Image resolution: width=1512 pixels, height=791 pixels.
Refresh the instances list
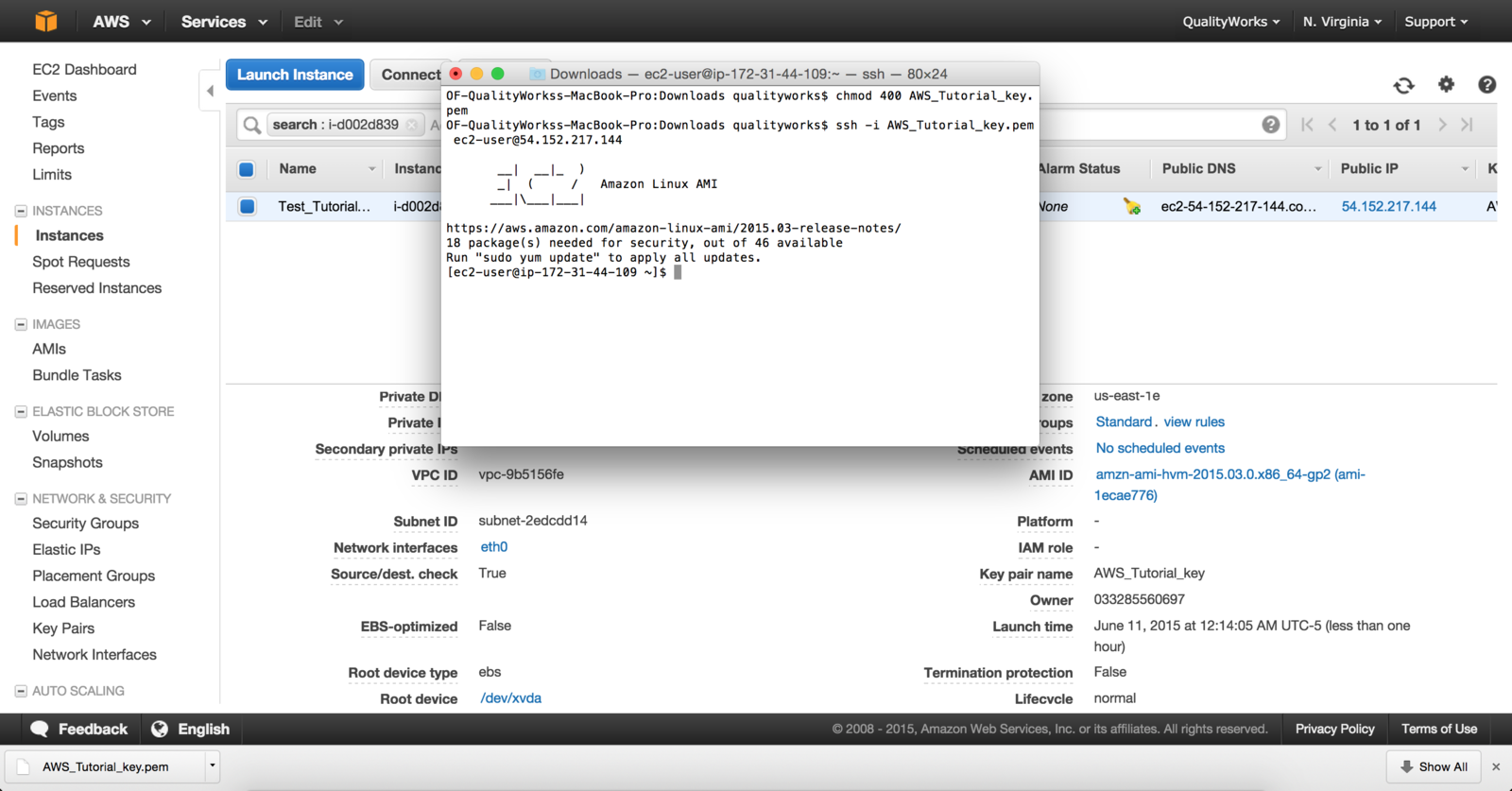[x=1403, y=85]
